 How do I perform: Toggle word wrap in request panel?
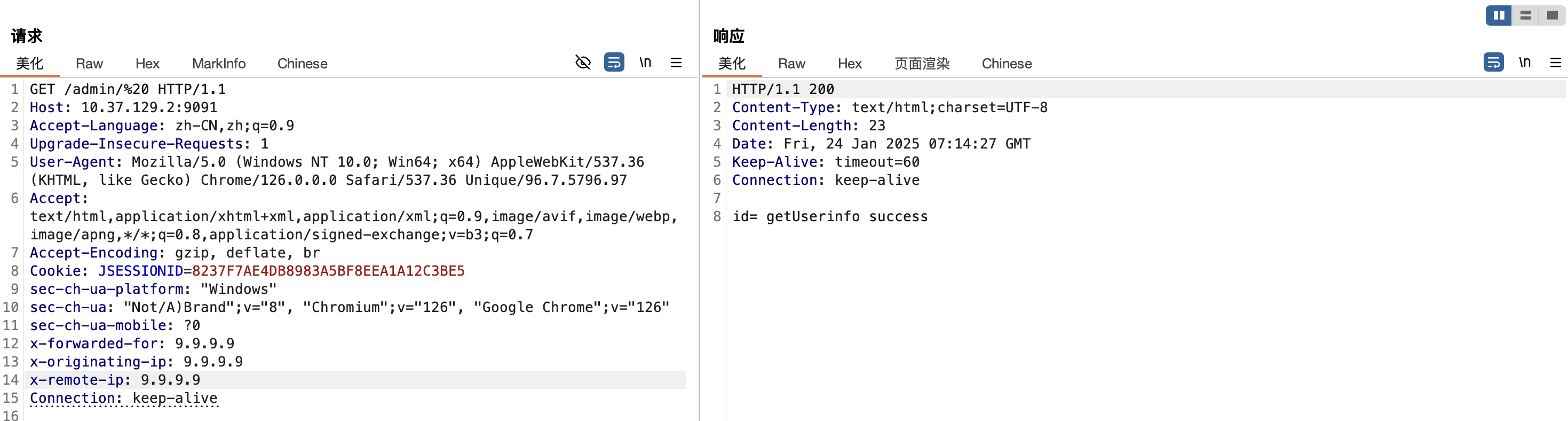(x=614, y=62)
